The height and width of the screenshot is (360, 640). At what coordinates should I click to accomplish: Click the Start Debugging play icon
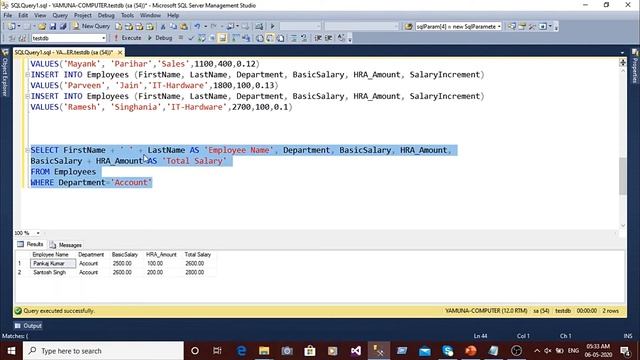click(273, 27)
